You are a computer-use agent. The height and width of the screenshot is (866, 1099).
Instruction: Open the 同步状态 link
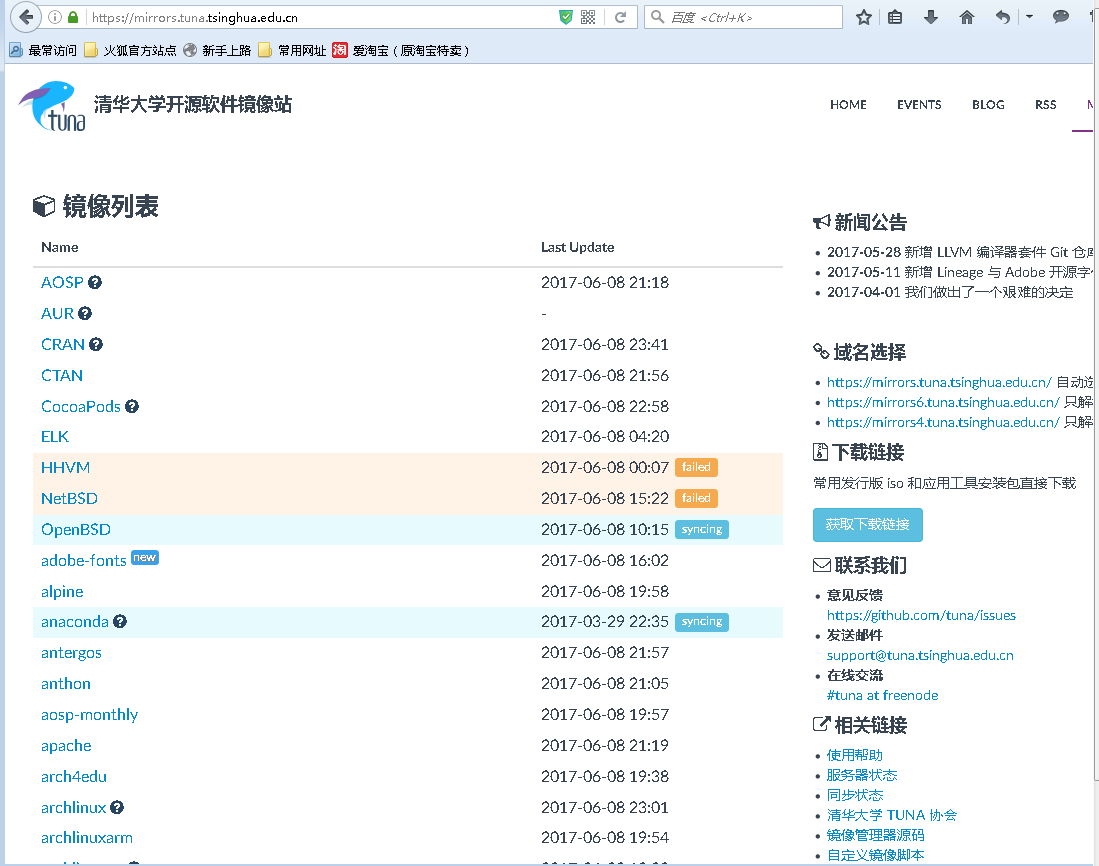pyautogui.click(x=854, y=795)
